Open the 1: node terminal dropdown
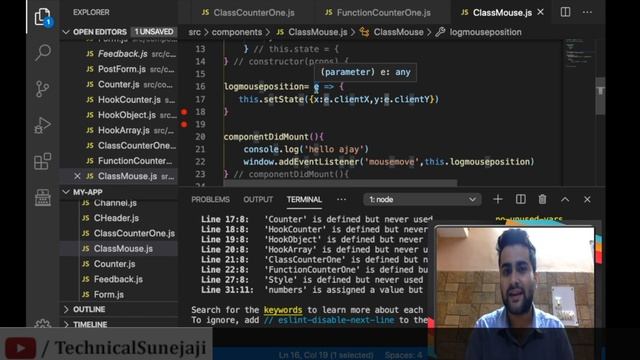 (x=422, y=199)
